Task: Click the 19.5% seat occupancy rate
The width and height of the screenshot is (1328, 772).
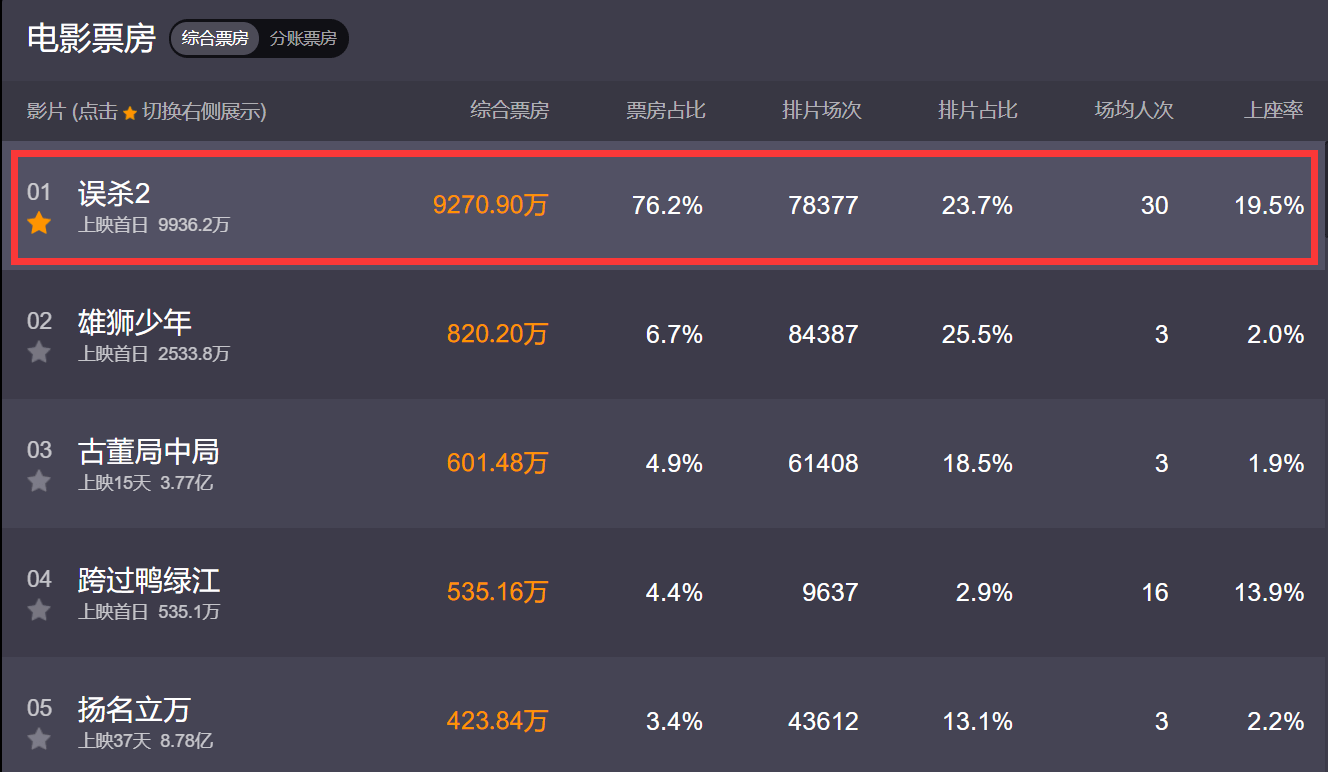Action: (x=1270, y=206)
